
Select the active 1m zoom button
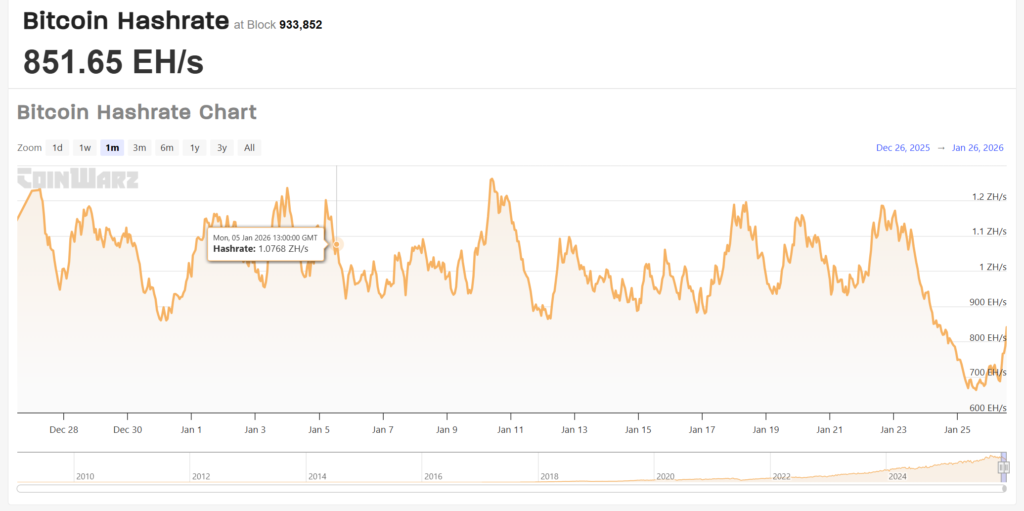pyautogui.click(x=112, y=148)
